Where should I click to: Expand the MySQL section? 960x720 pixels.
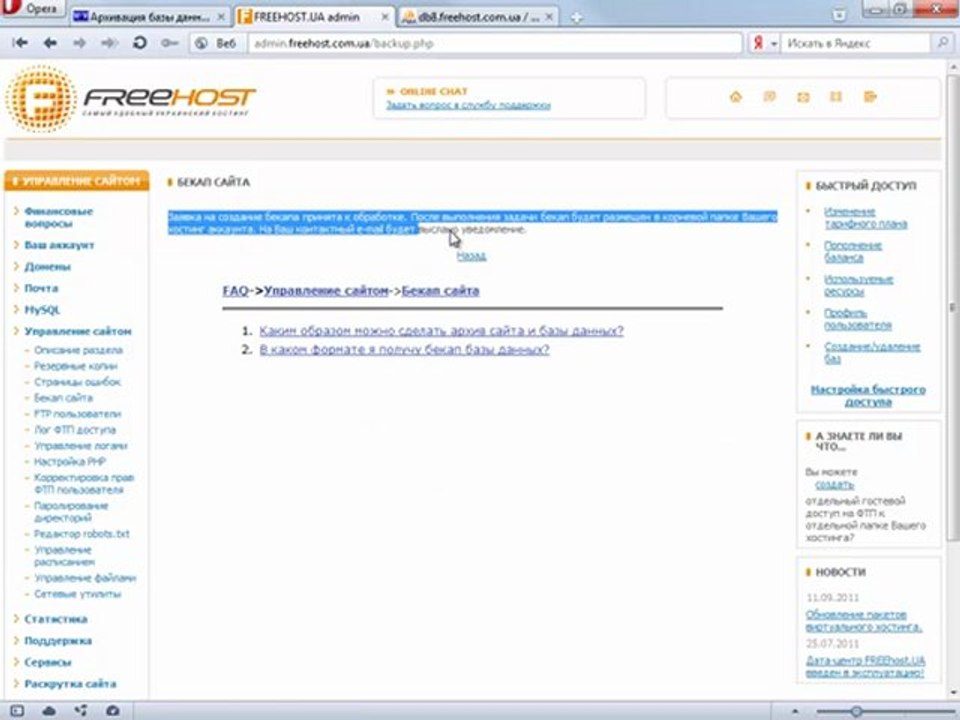tap(42, 310)
